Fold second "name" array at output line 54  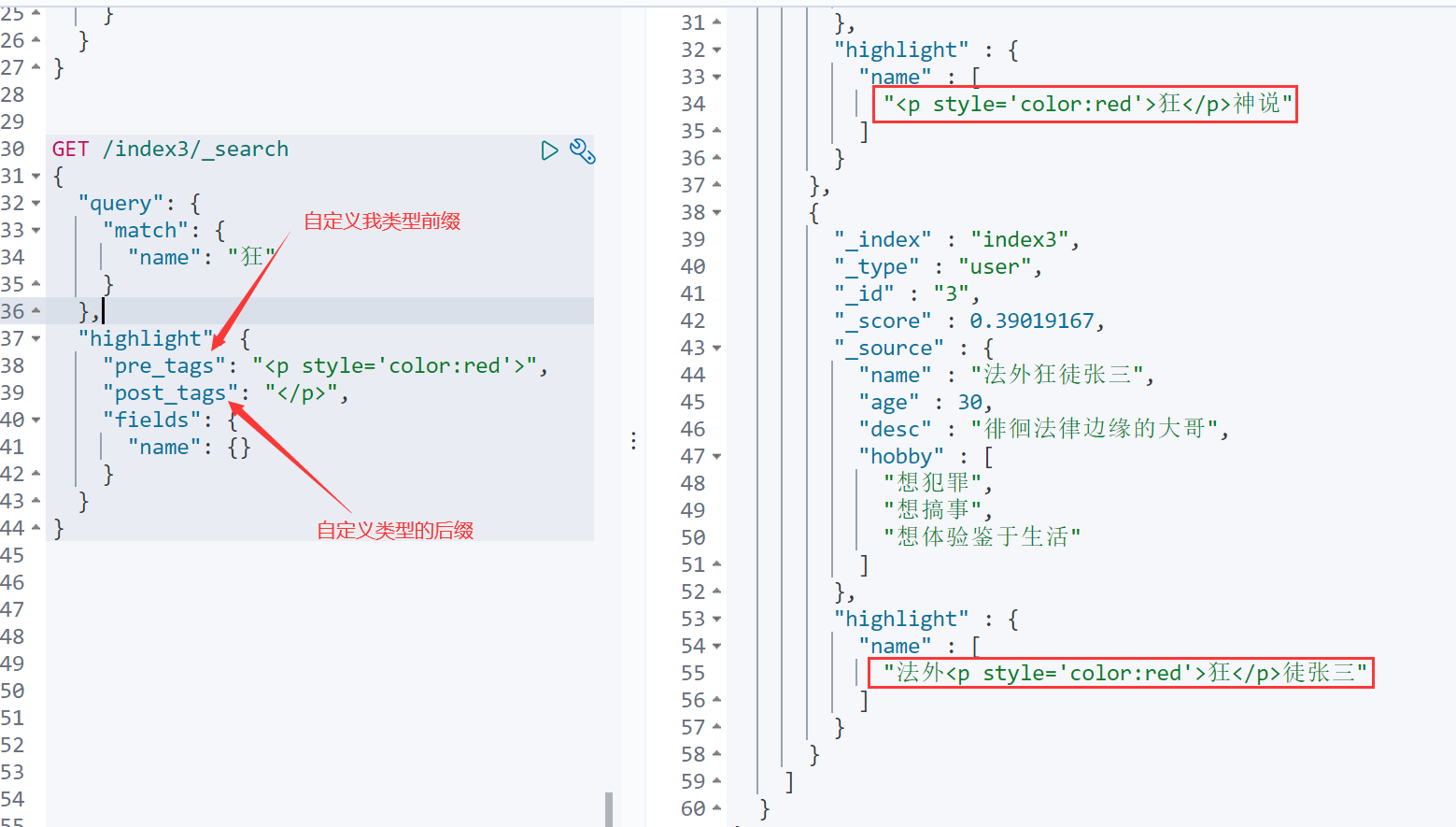[717, 646]
